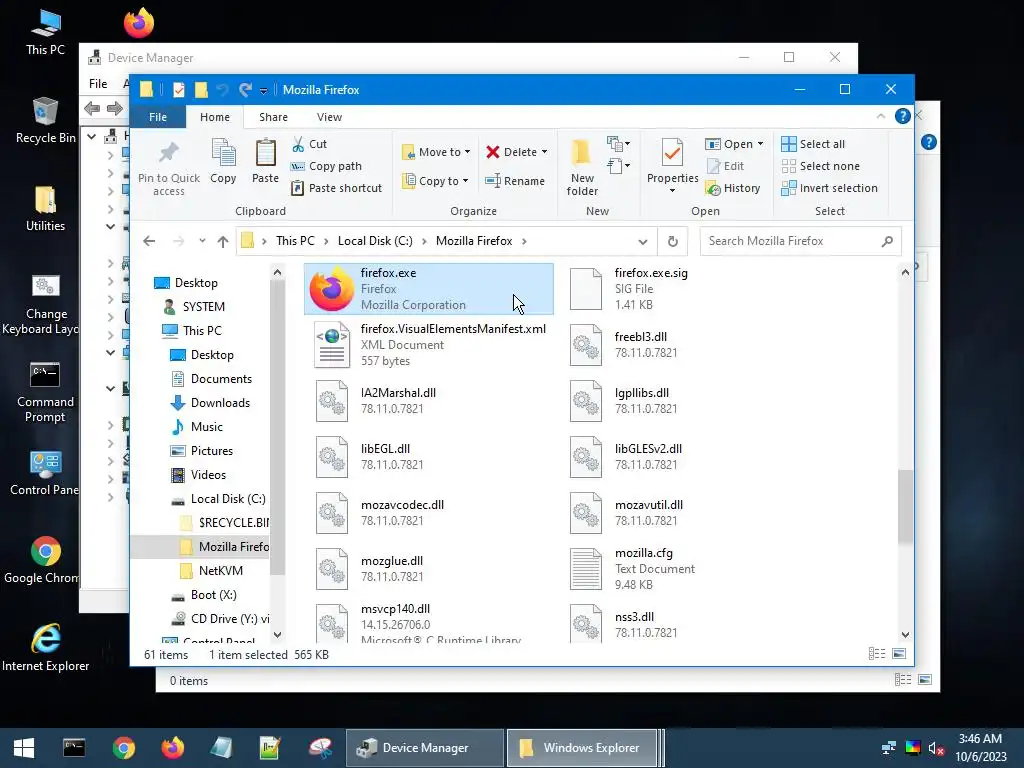Expand Properties dropdown arrow
1024x768 pixels.
coord(673,191)
